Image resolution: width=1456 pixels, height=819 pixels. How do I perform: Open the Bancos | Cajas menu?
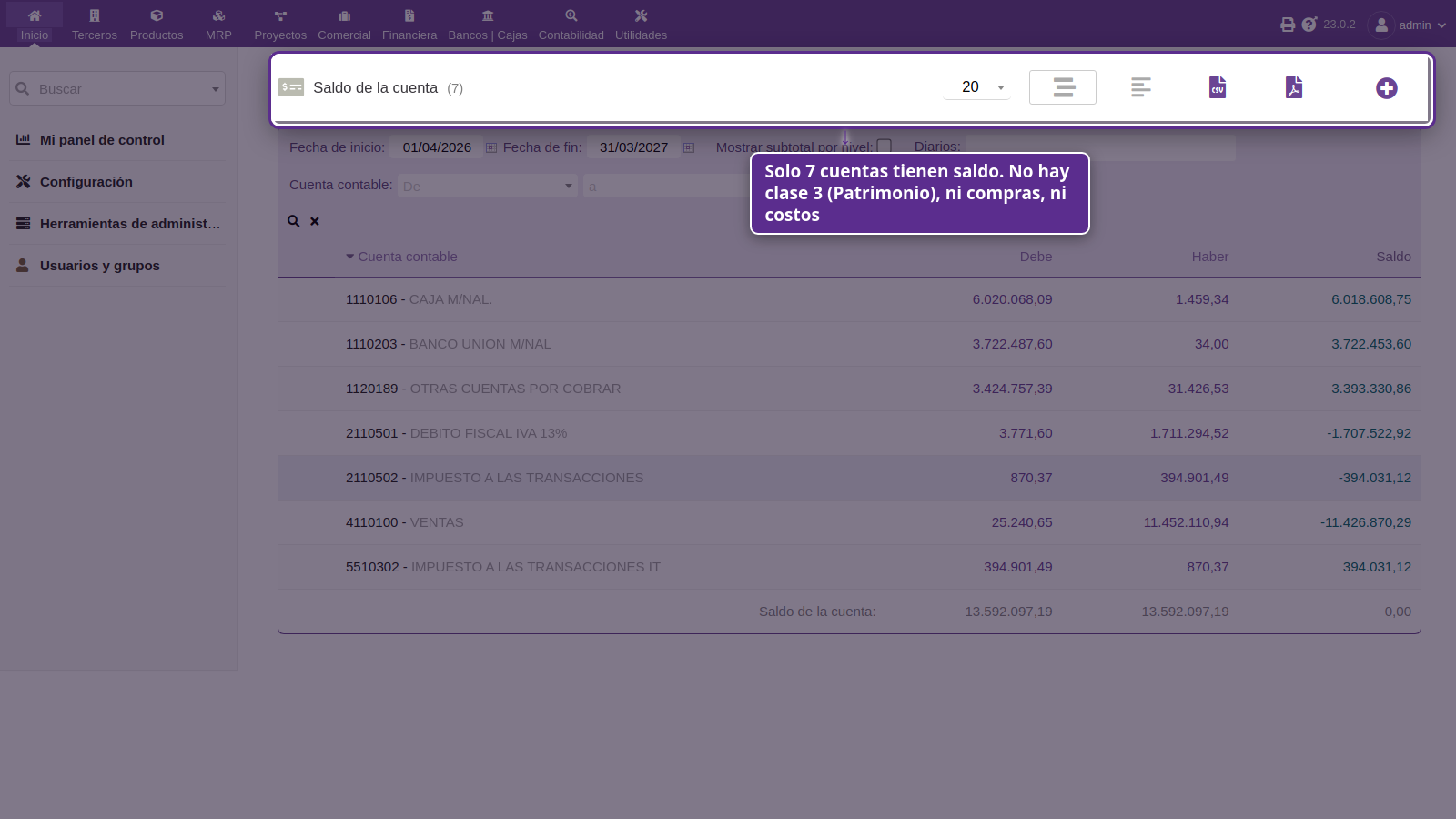click(x=488, y=25)
